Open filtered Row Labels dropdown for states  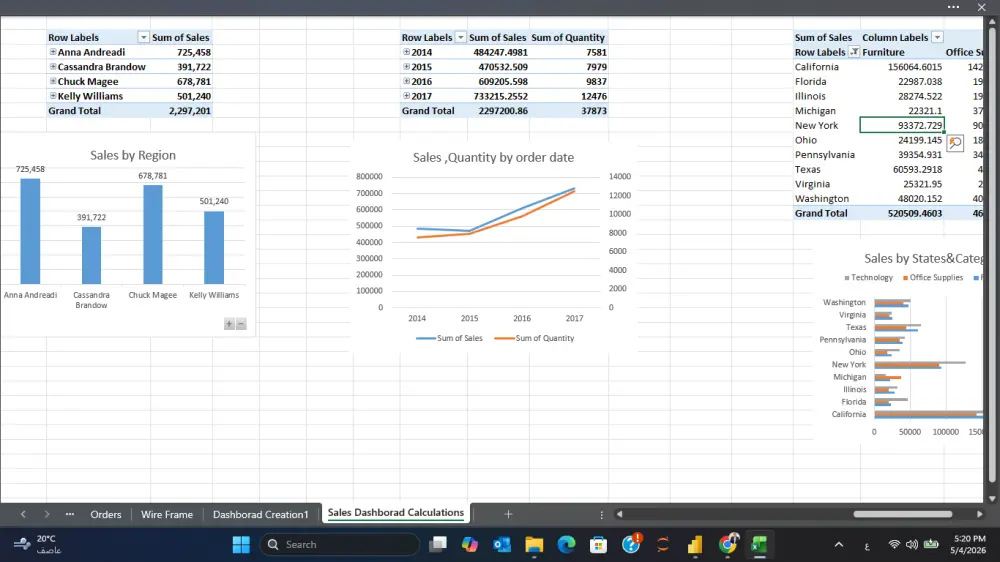854,52
